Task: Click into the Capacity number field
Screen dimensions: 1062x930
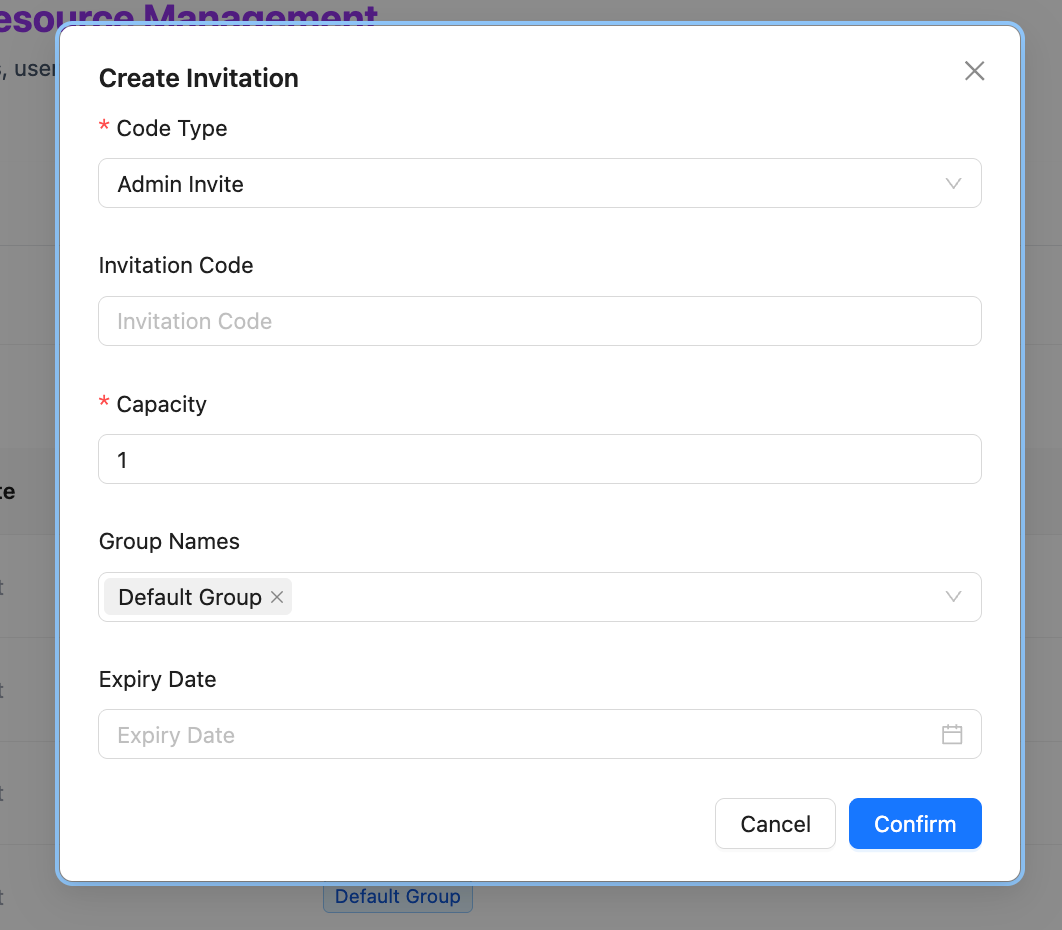Action: coord(539,460)
